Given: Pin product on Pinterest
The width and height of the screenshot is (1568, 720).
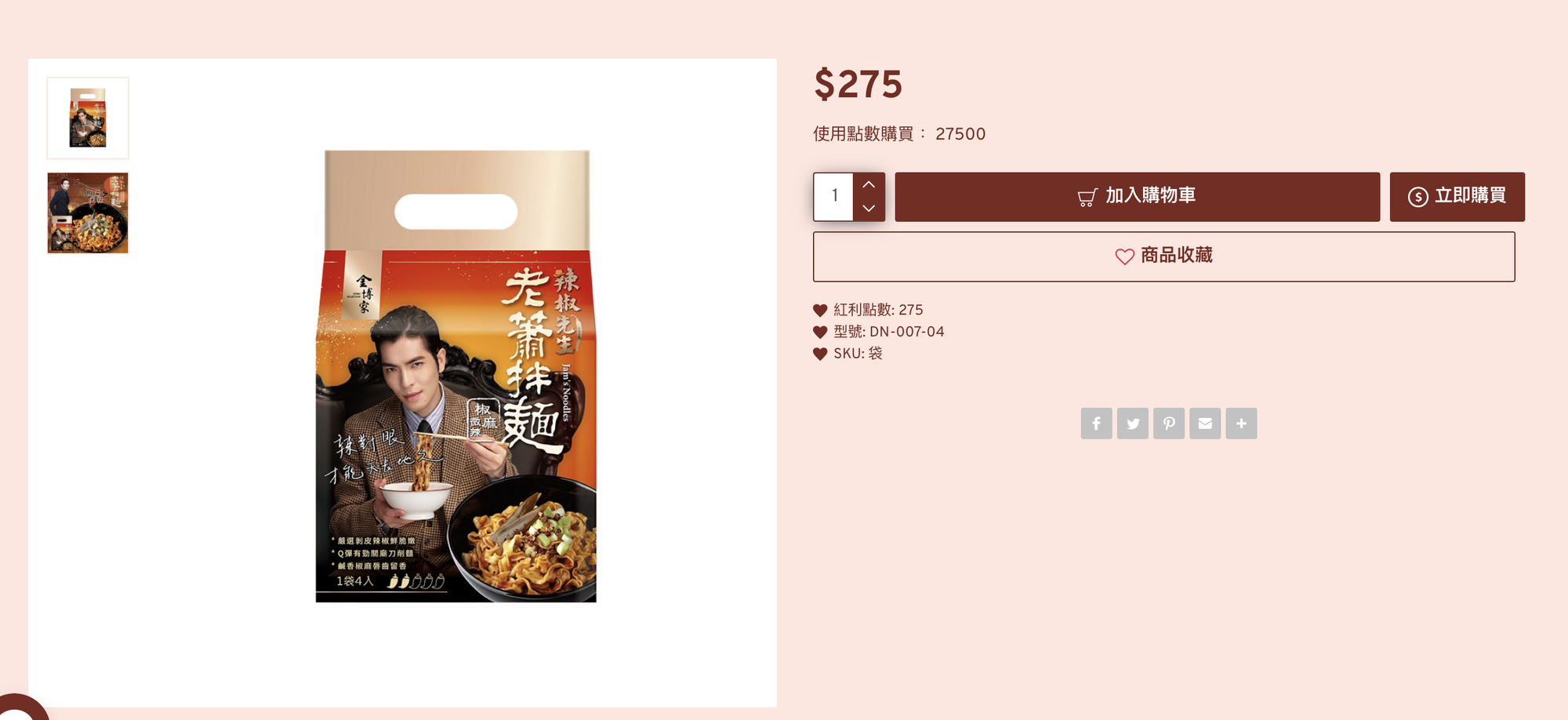Looking at the screenshot, I should [1169, 424].
